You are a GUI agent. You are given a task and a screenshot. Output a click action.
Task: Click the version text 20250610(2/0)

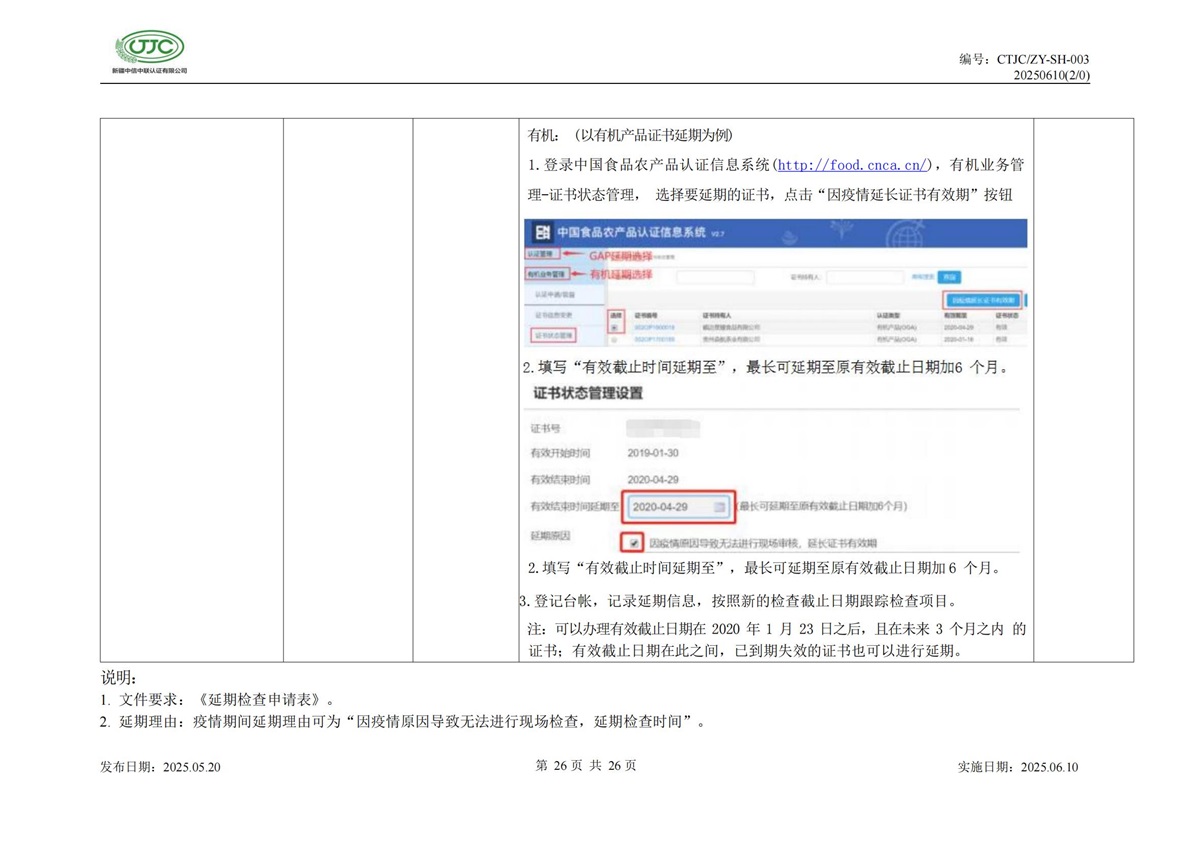tap(1051, 75)
